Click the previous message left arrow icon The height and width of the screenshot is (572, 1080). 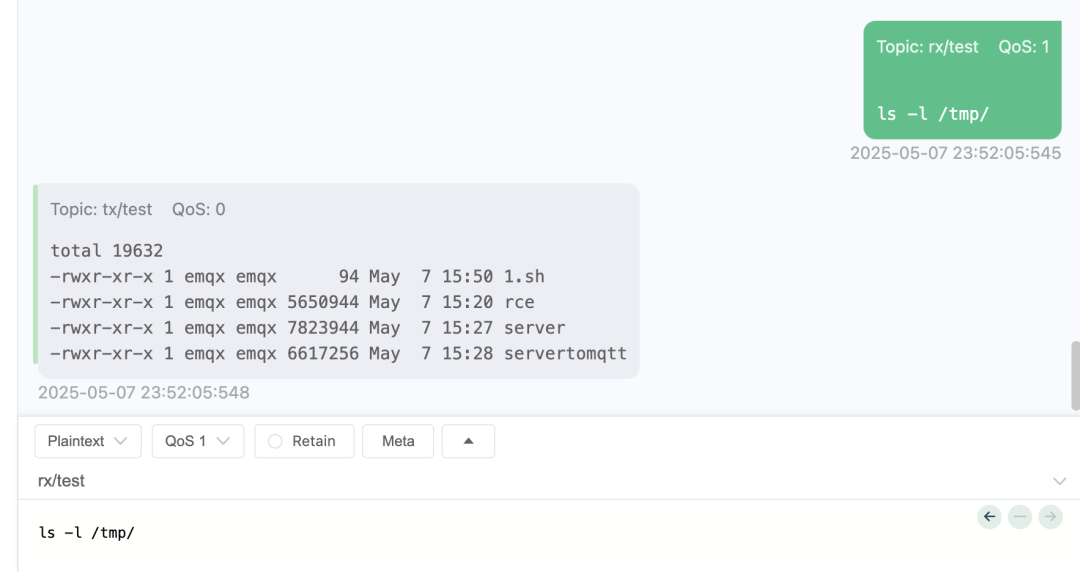(x=989, y=517)
